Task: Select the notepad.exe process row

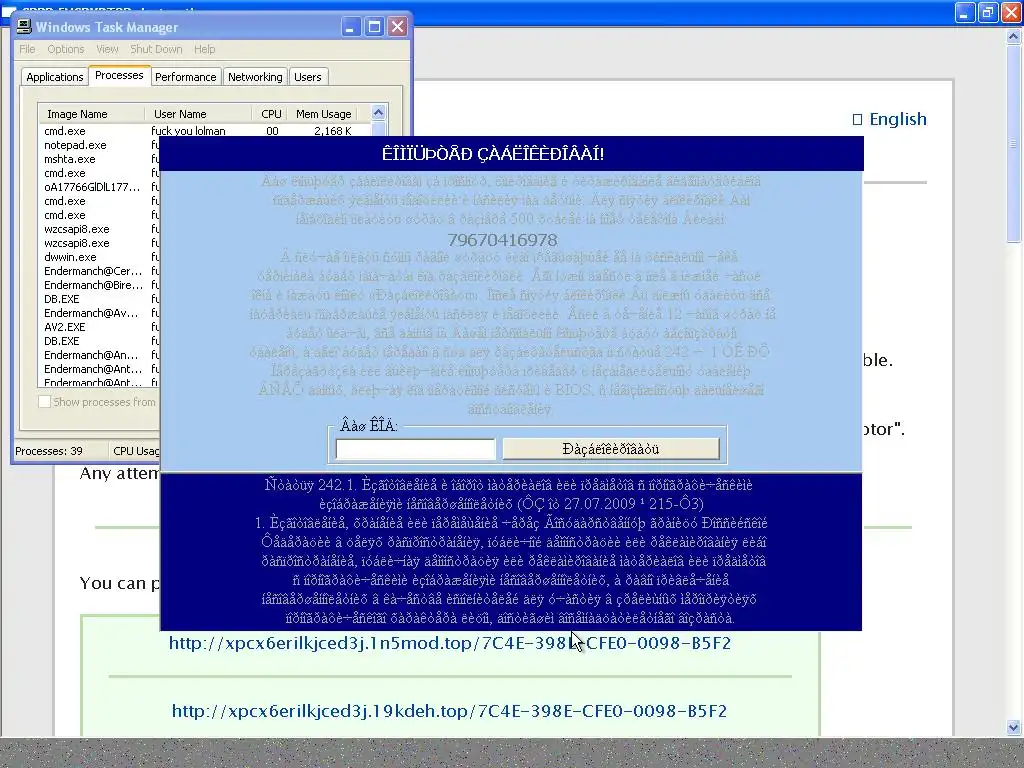Action: pyautogui.click(x=99, y=145)
